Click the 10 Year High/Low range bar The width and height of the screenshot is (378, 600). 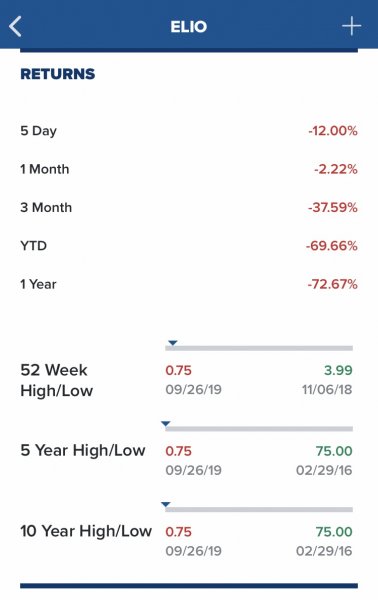(259, 510)
